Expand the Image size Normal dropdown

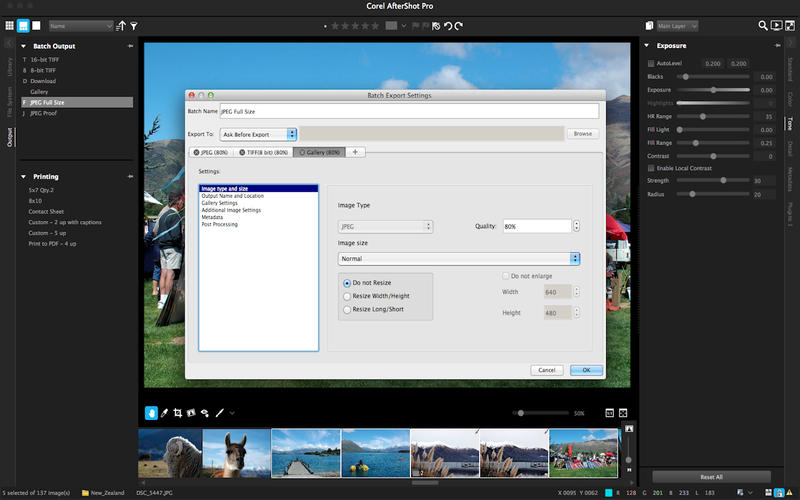(460, 258)
